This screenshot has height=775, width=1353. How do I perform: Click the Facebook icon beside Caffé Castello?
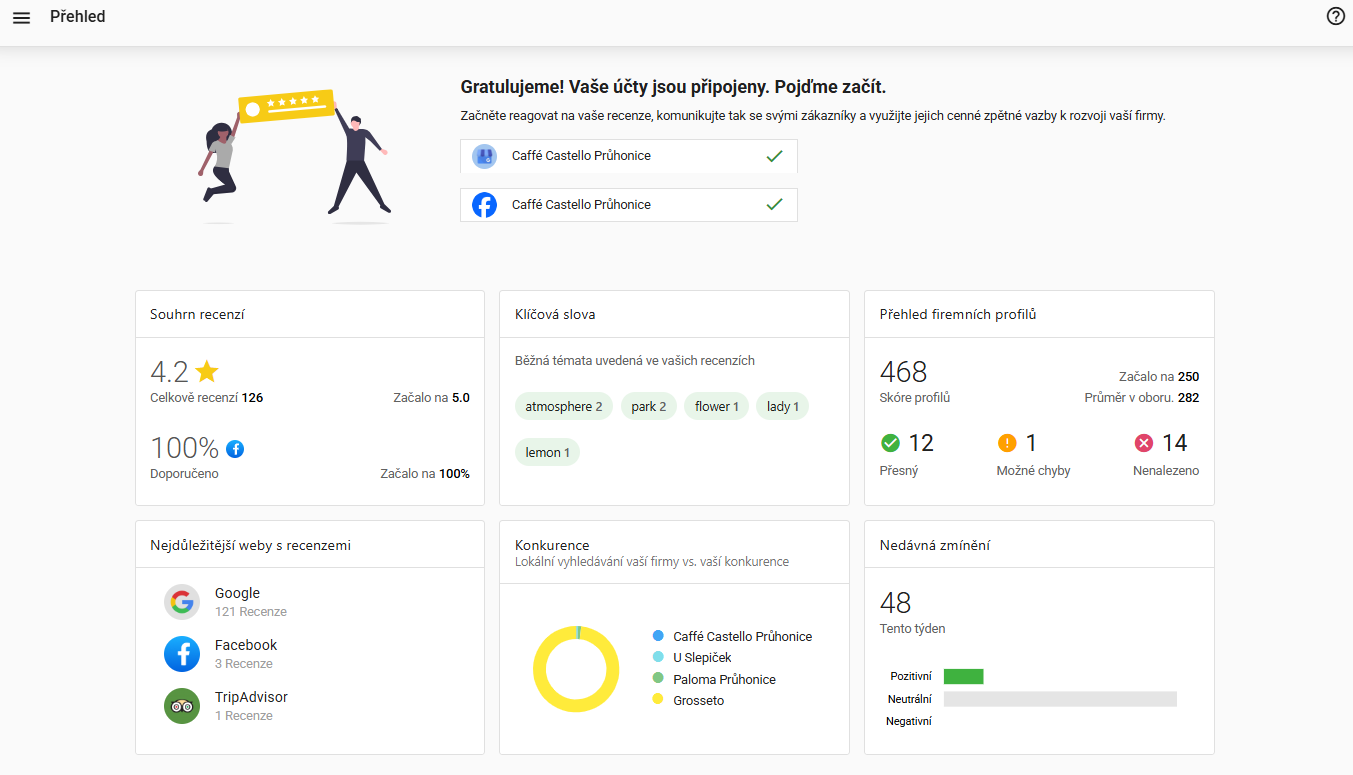click(x=485, y=205)
